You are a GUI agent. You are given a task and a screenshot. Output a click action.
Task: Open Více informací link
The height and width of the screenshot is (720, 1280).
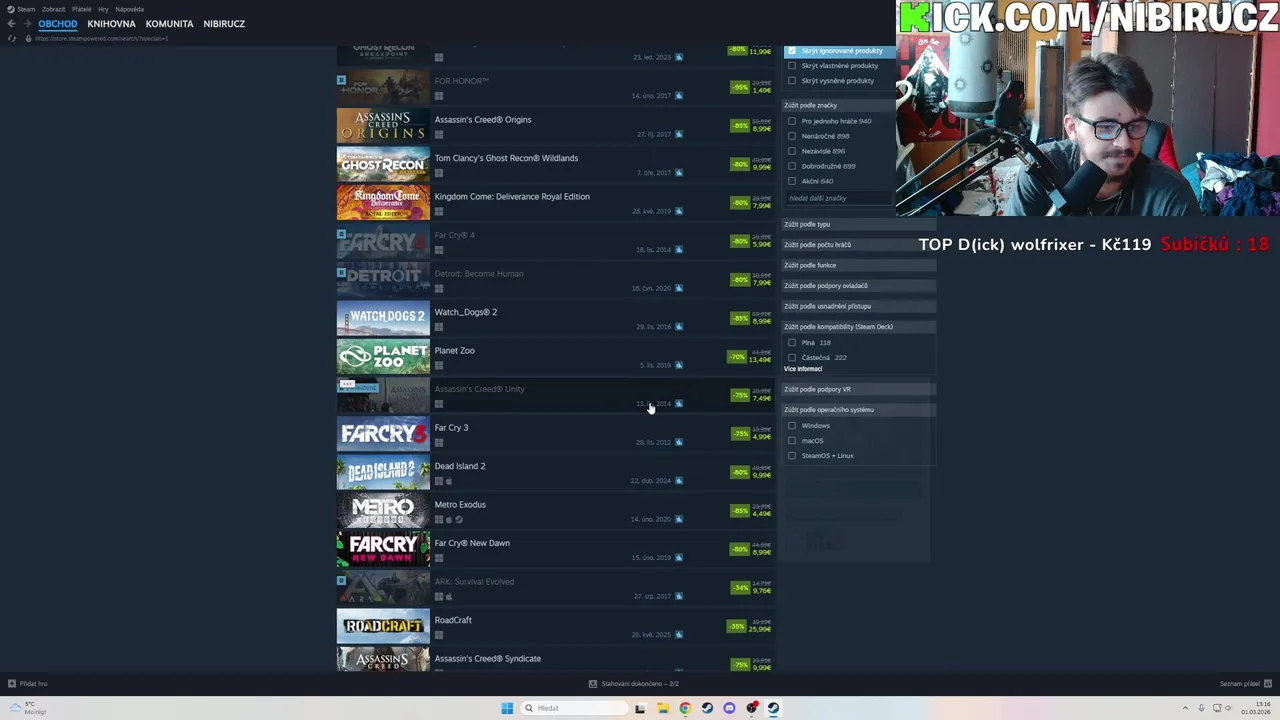(803, 369)
